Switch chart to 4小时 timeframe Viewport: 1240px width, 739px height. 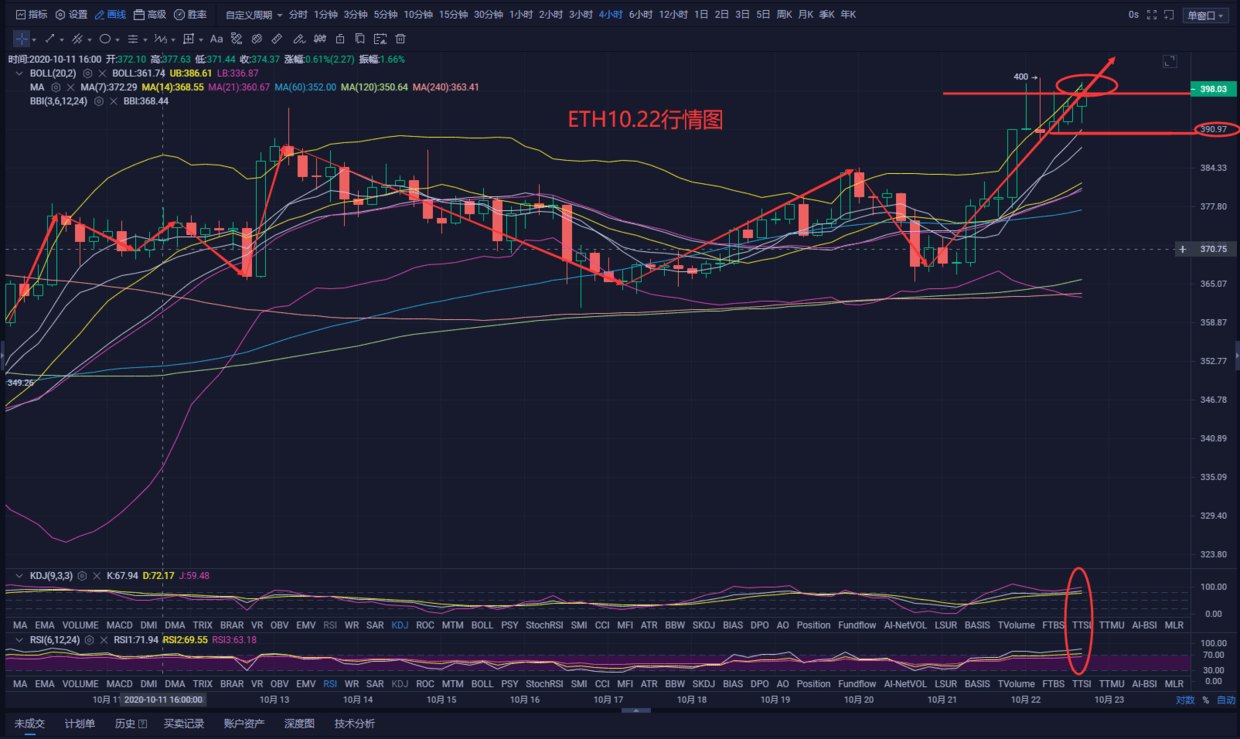click(611, 15)
